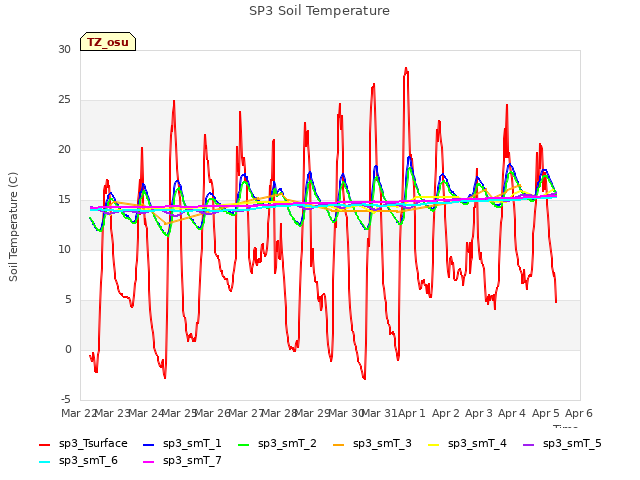The width and height of the screenshot is (640, 480).
Task: Click the Apr 4 x-axis date label
Action: pos(512,413)
